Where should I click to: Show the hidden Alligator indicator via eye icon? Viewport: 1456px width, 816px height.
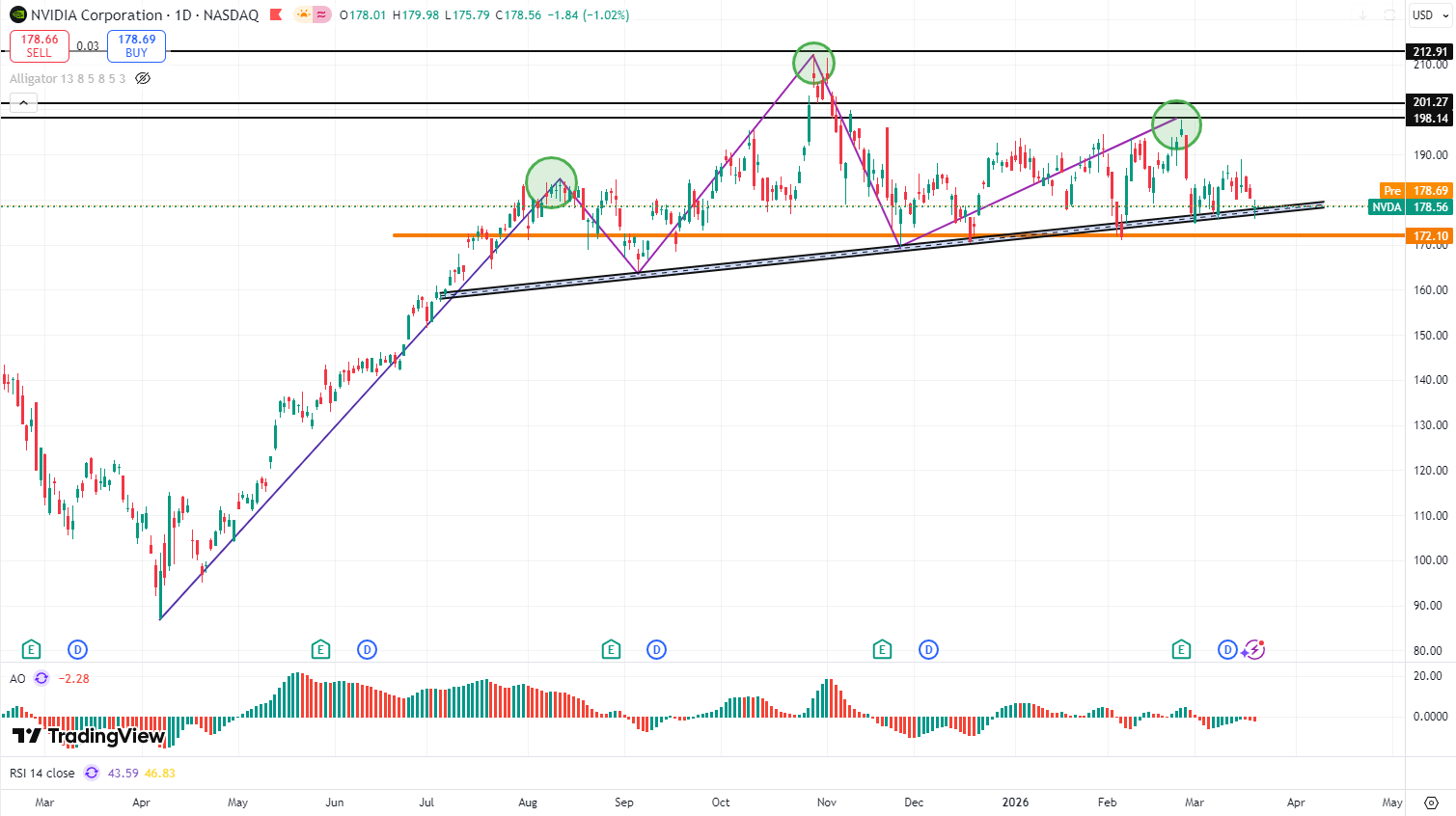coord(143,78)
